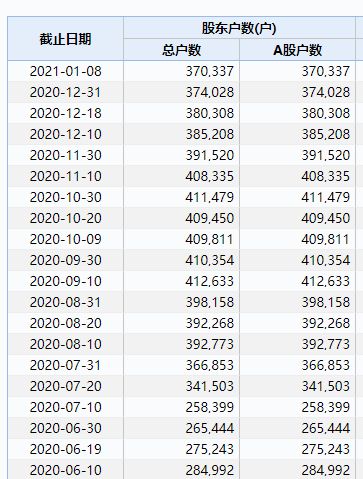
Task: Click the 2020-06-19 date cell
Action: [x=65, y=449]
